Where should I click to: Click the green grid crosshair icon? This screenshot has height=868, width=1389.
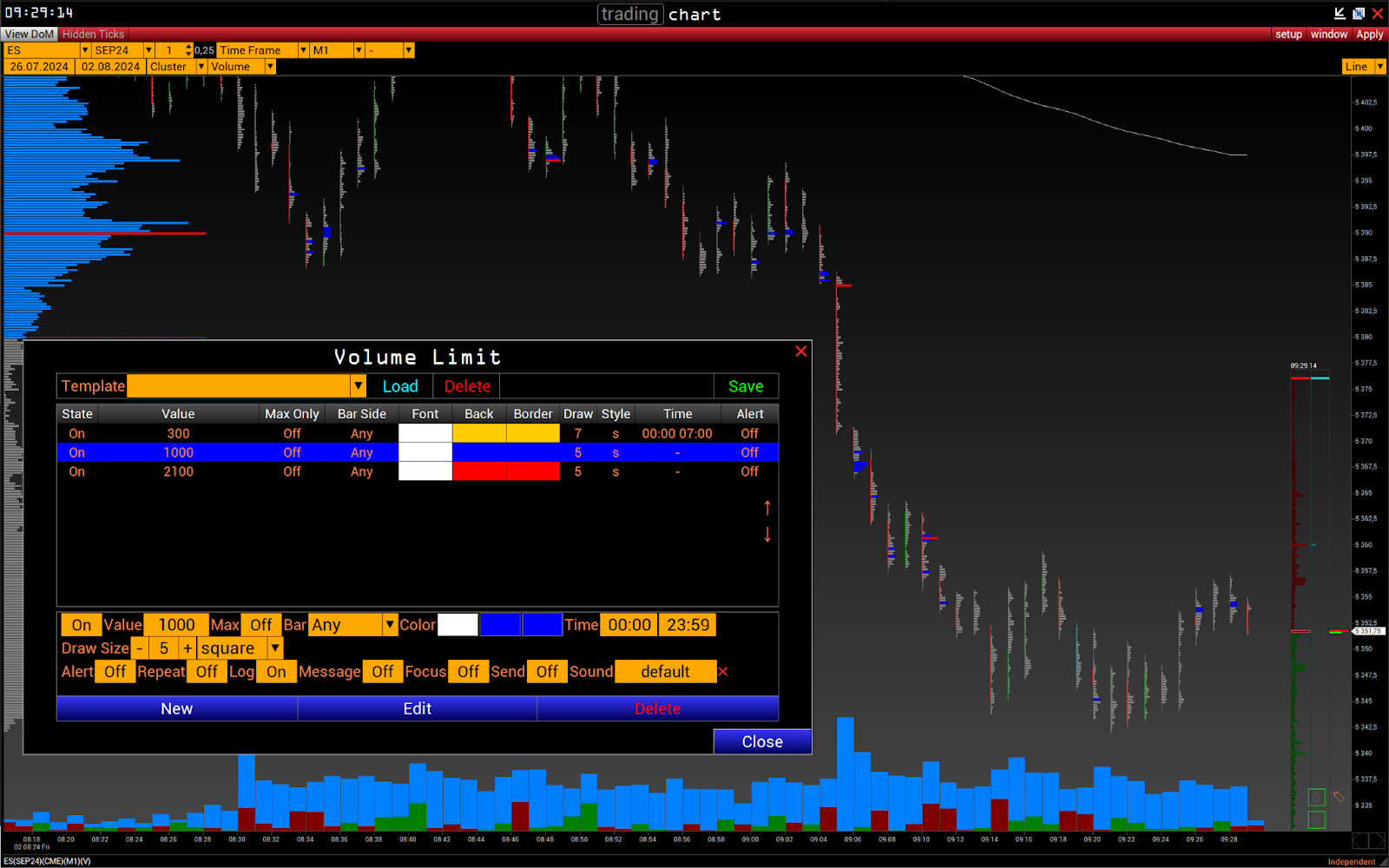pyautogui.click(x=1317, y=819)
